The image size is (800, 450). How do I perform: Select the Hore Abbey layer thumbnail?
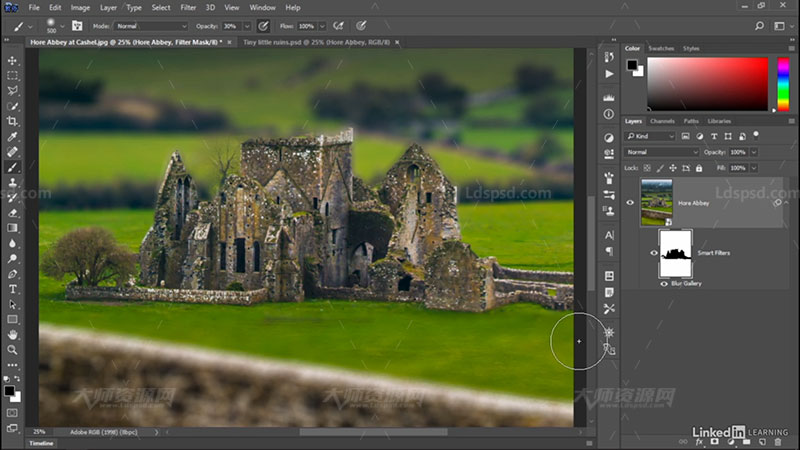657,202
